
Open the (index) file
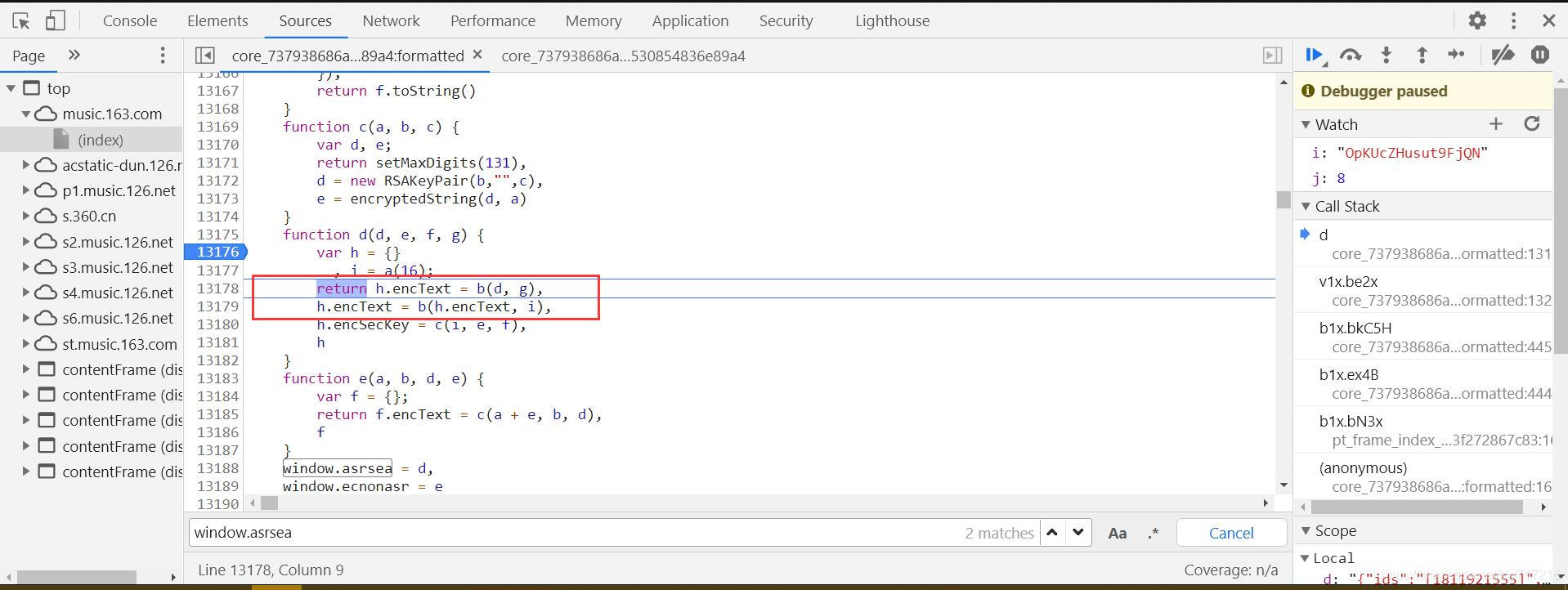(101, 140)
